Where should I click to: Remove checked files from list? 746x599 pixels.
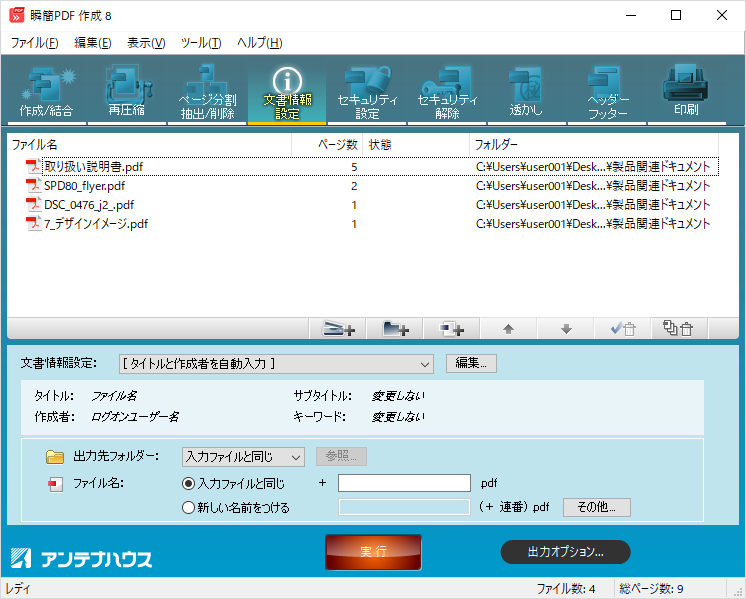point(623,329)
